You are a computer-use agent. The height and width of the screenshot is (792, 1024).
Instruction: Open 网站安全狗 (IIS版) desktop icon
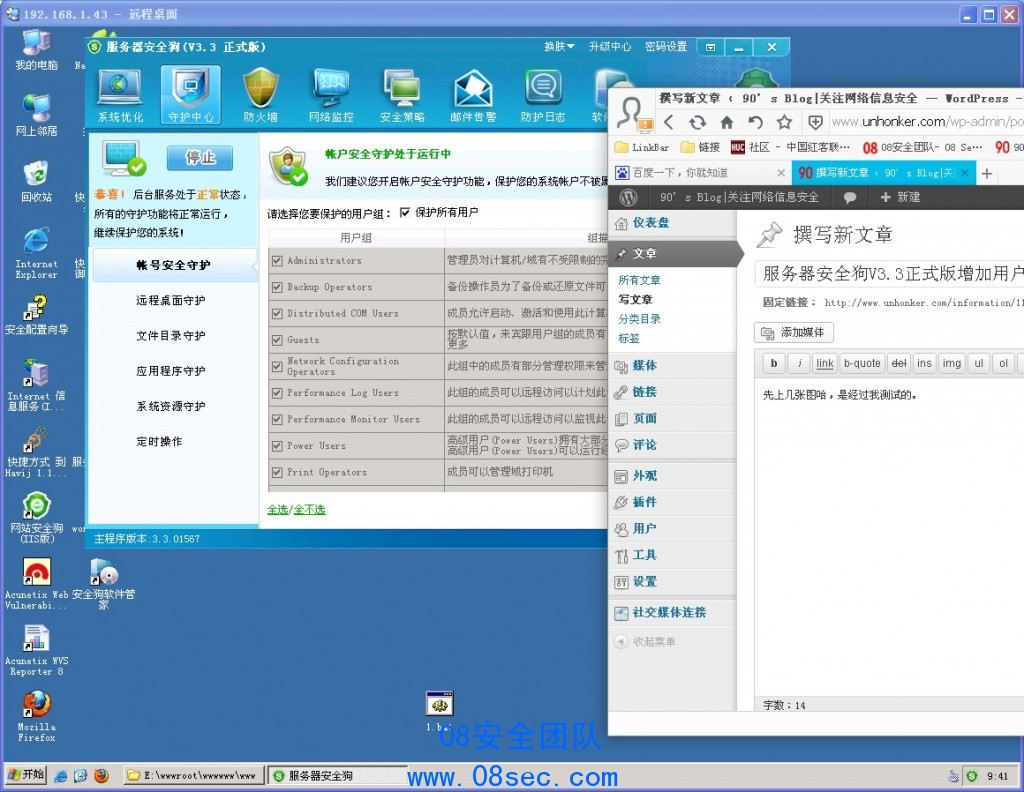(x=37, y=518)
